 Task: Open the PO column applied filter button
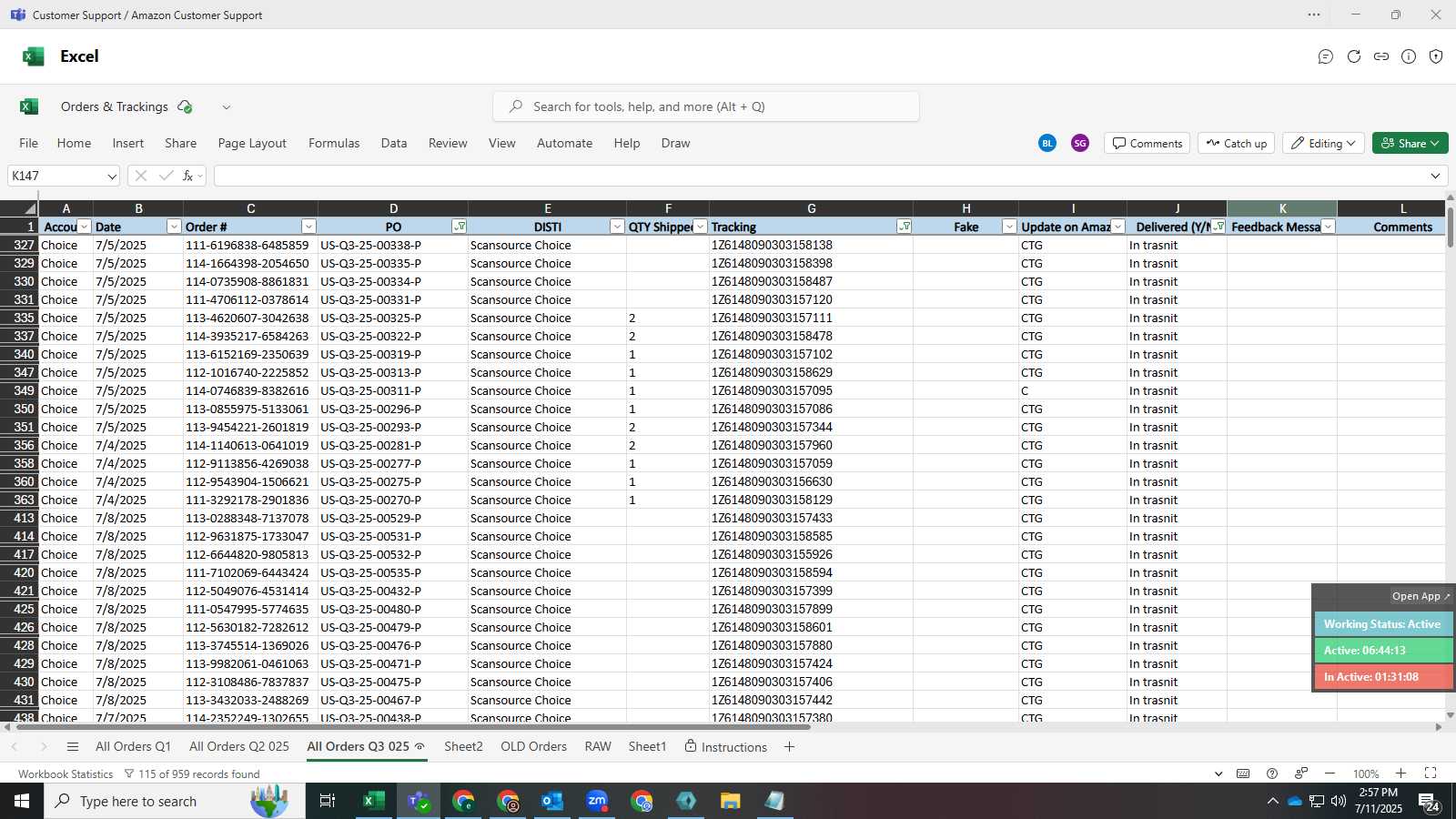pos(460,227)
